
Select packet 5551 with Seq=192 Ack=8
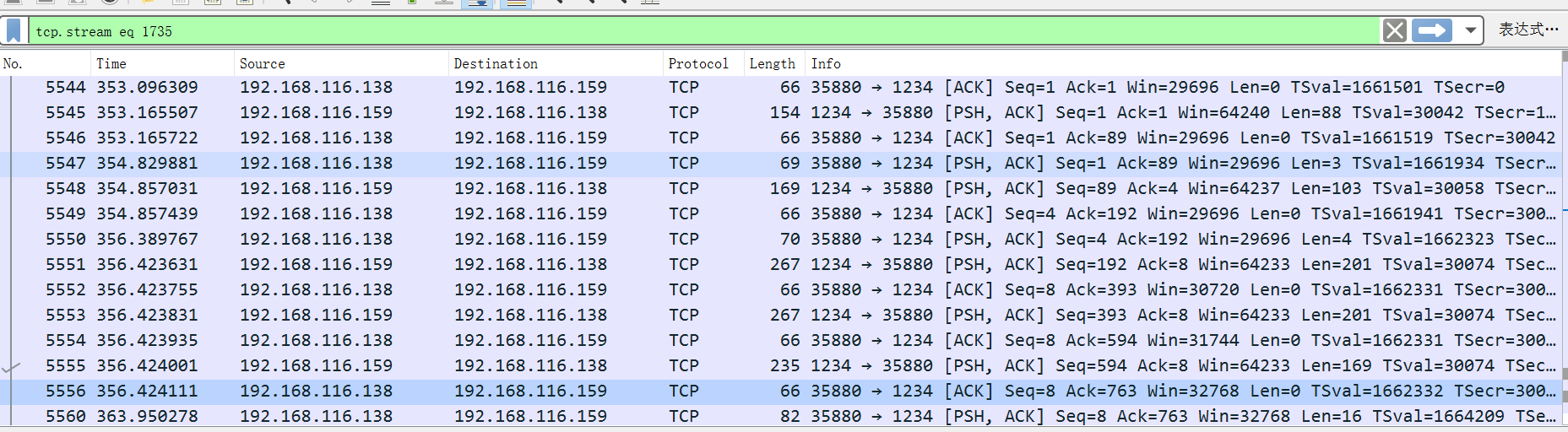pyautogui.click(x=781, y=264)
